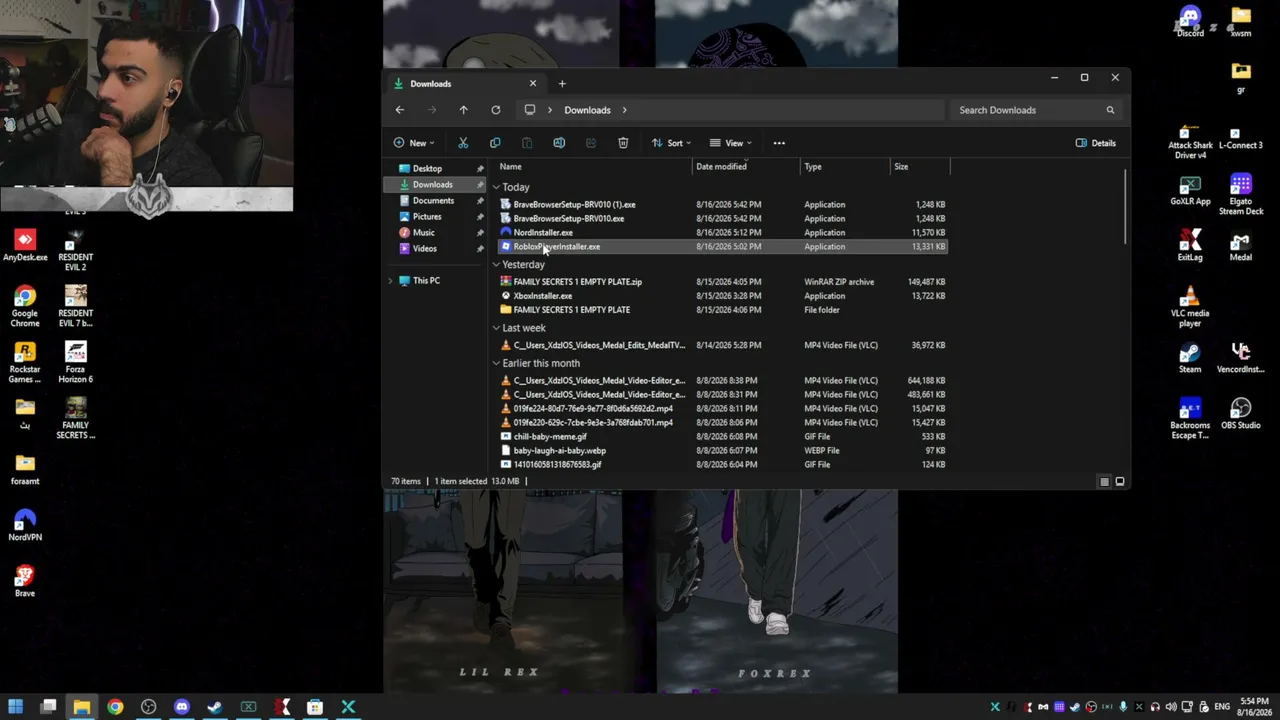
Task: Open Documents in the navigation pane
Action: (433, 201)
